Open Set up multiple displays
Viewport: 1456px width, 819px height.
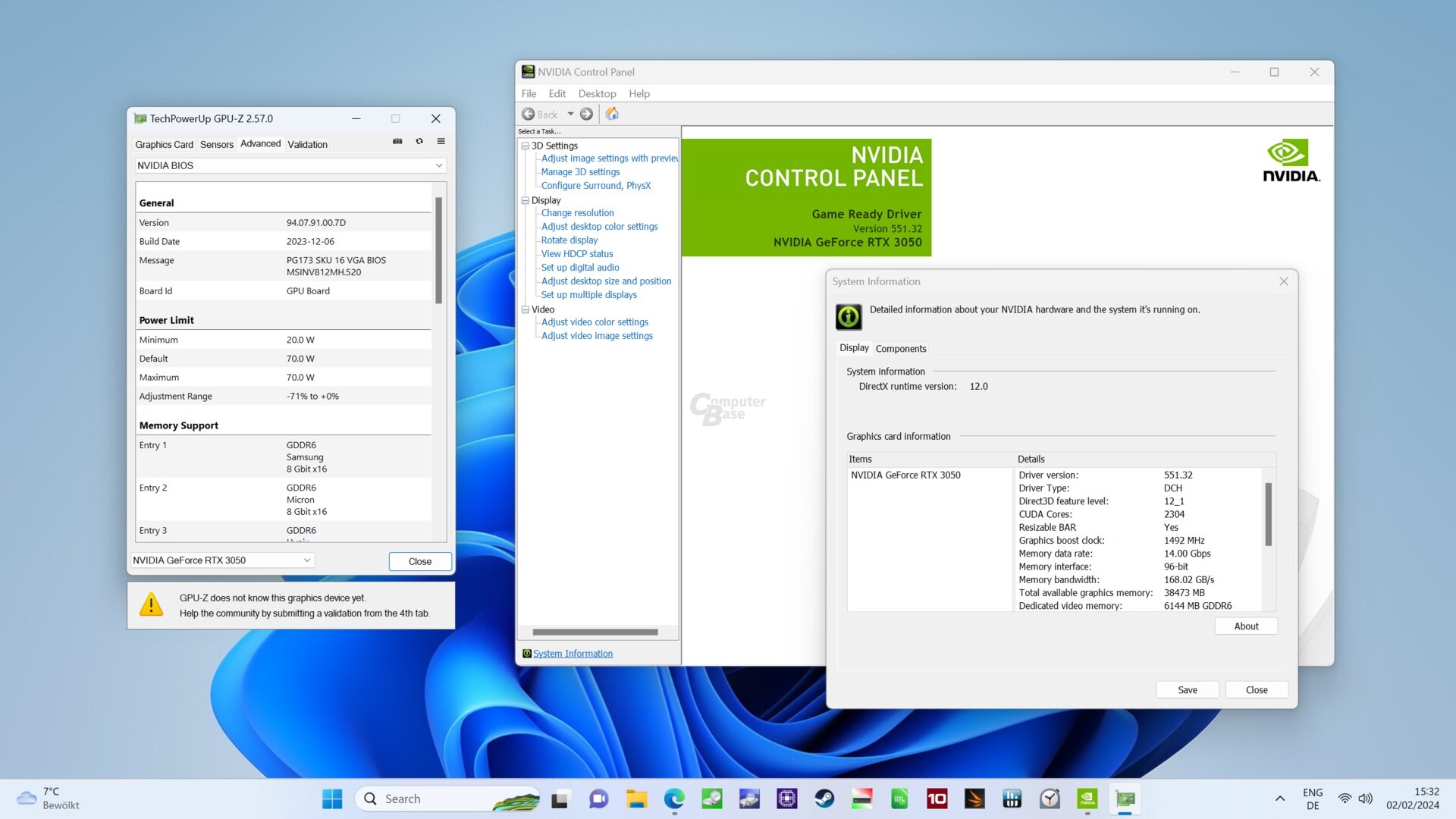click(x=588, y=295)
